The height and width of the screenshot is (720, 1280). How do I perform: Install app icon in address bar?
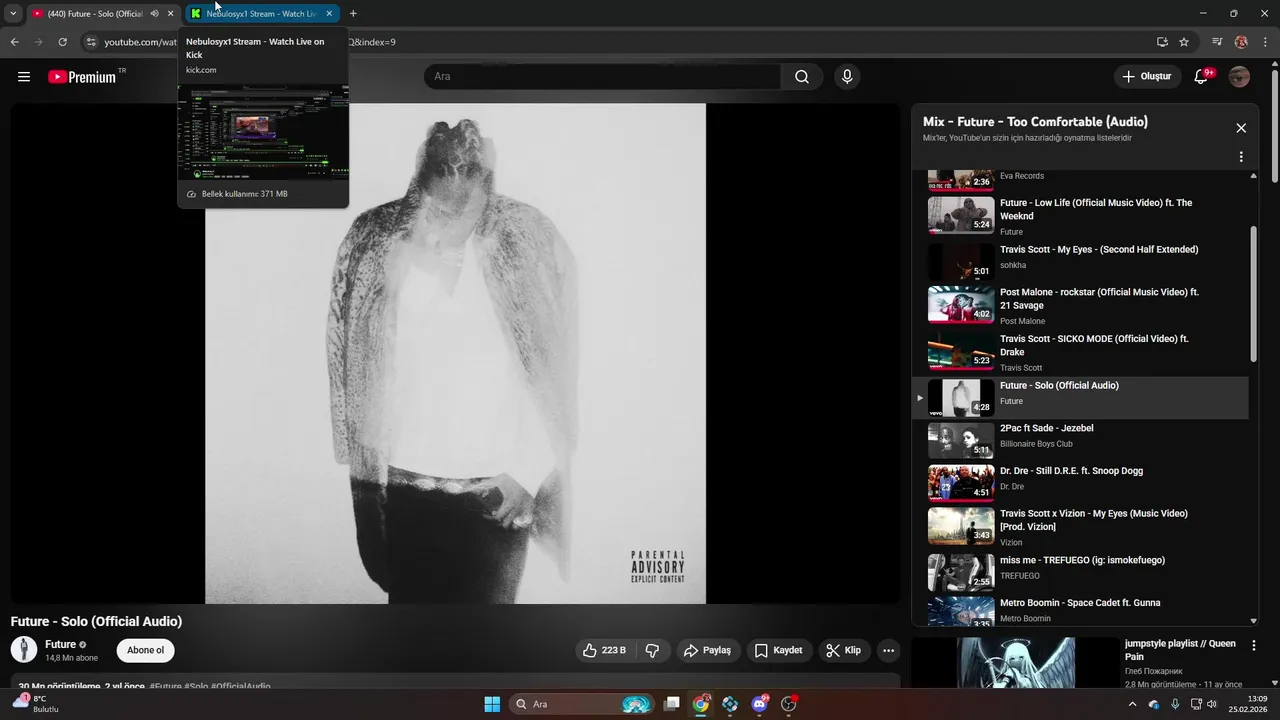(1162, 42)
